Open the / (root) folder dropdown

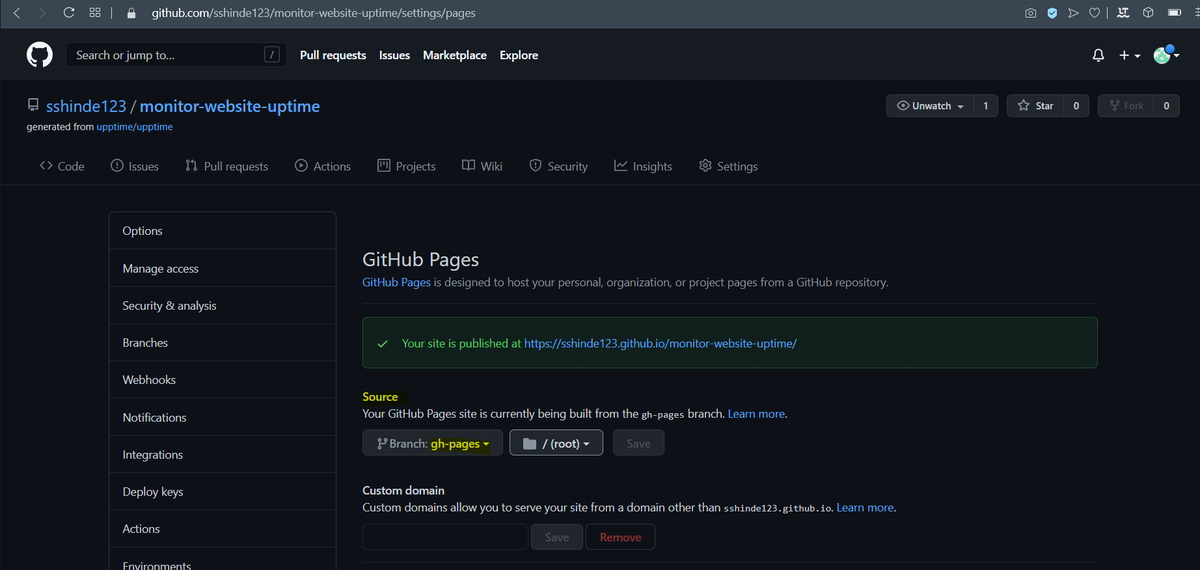pyautogui.click(x=556, y=443)
